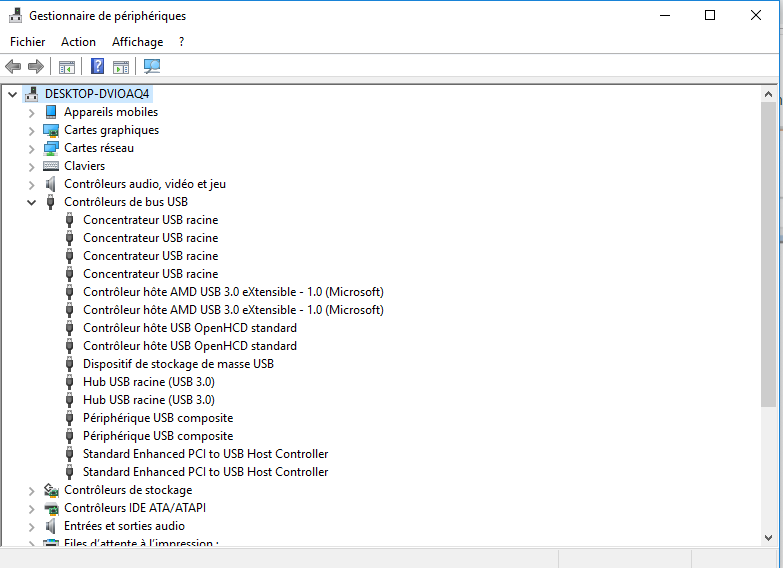Image resolution: width=783 pixels, height=568 pixels.
Task: Click the Forward arrow toolbar icon
Action: click(x=36, y=66)
